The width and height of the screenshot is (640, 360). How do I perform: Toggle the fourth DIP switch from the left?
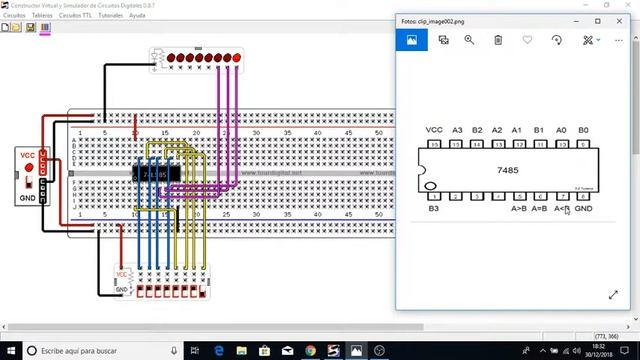167,291
